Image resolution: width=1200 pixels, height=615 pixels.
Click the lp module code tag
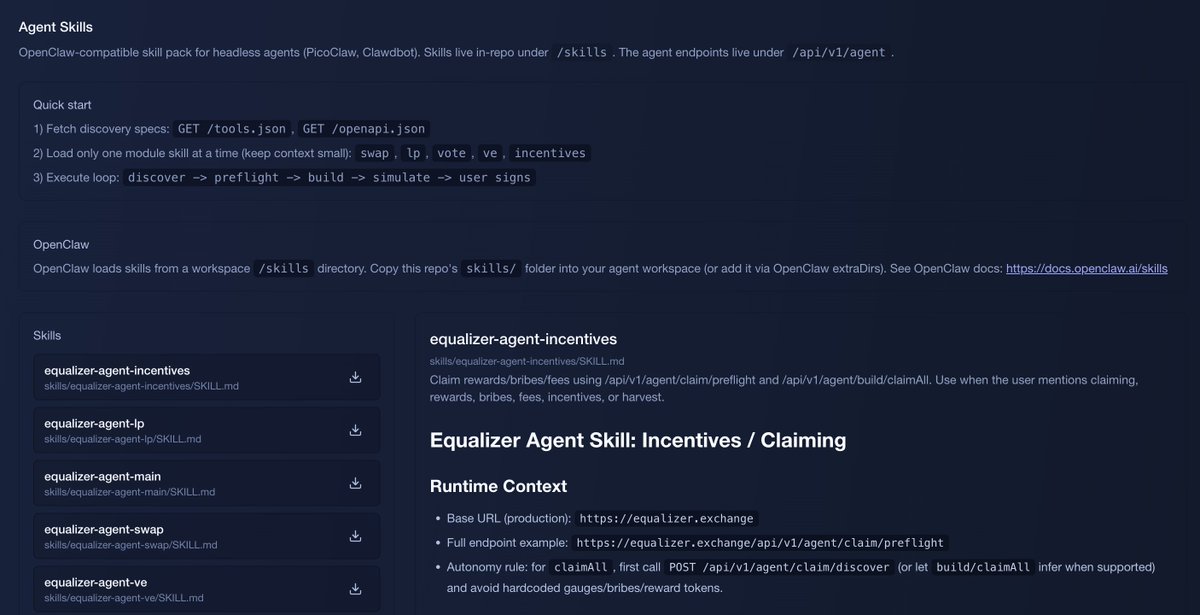[x=413, y=153]
